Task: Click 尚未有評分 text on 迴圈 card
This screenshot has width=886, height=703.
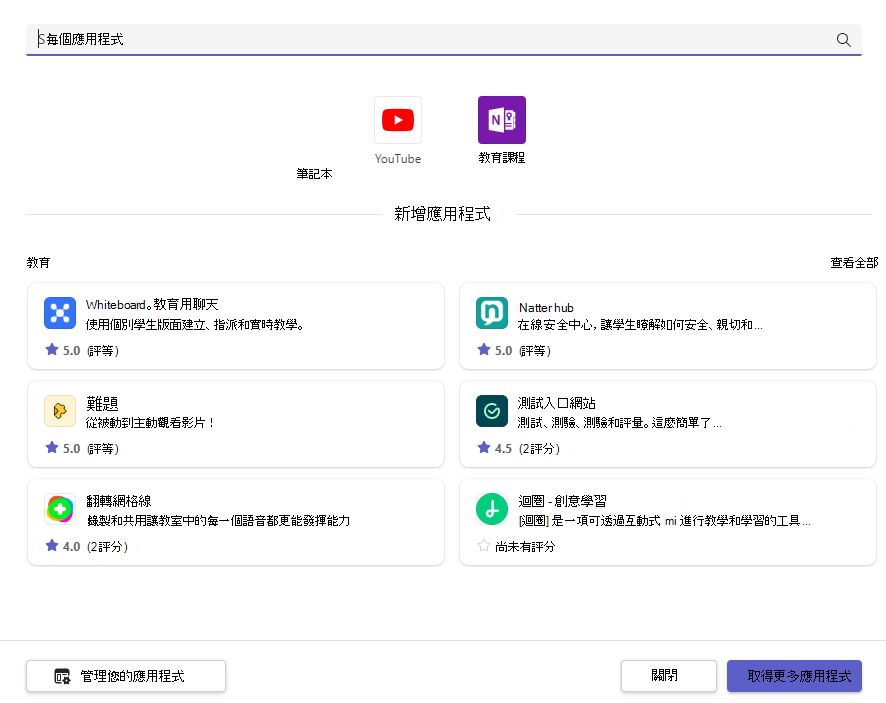Action: pos(525,546)
